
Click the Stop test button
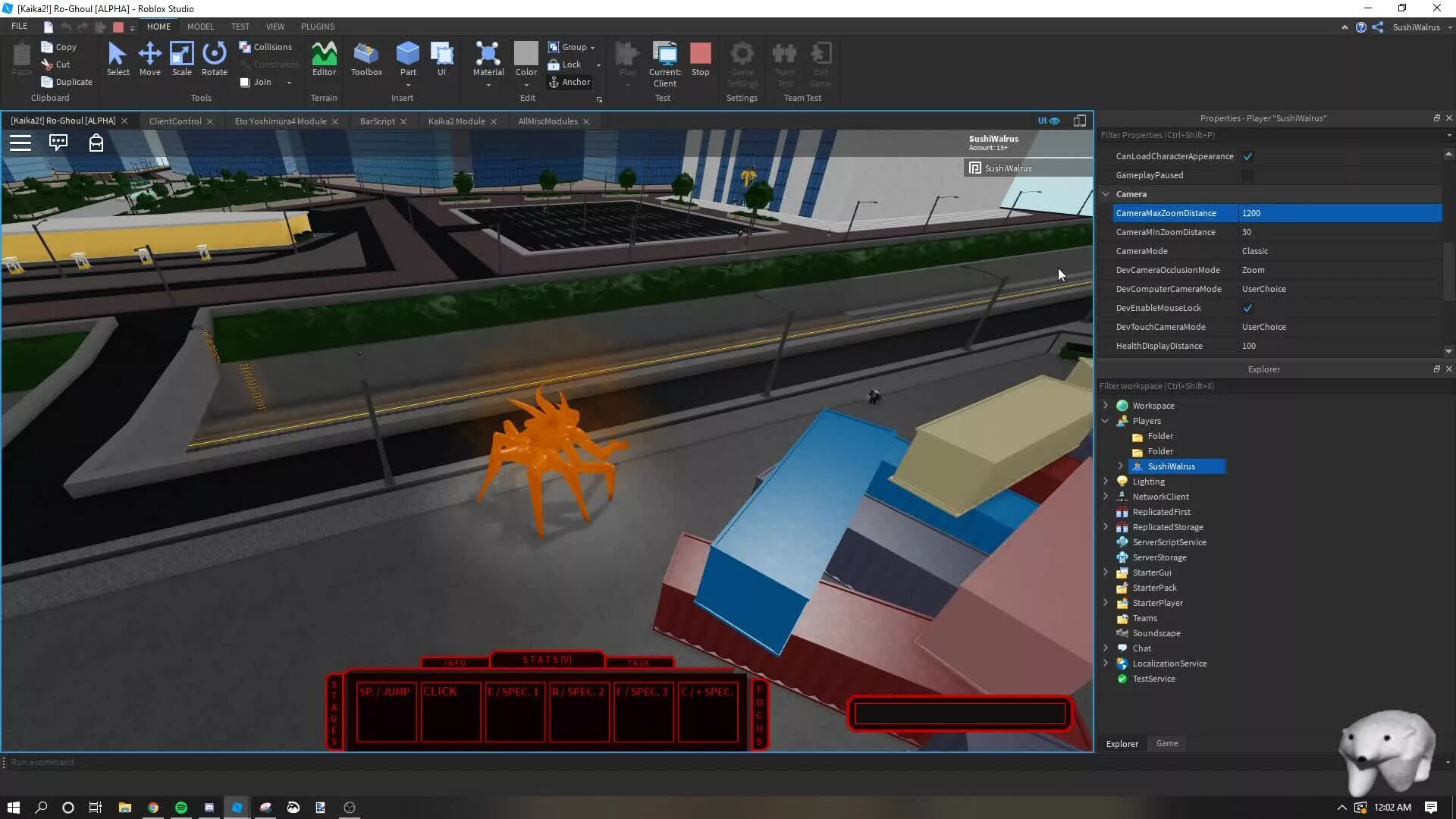coord(701,59)
